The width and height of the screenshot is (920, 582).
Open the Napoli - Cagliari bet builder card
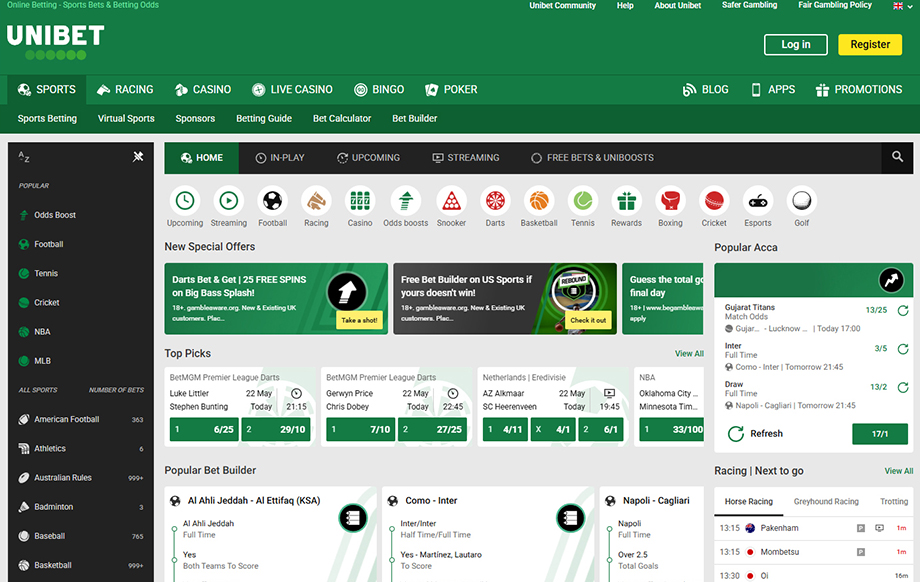pos(651,534)
